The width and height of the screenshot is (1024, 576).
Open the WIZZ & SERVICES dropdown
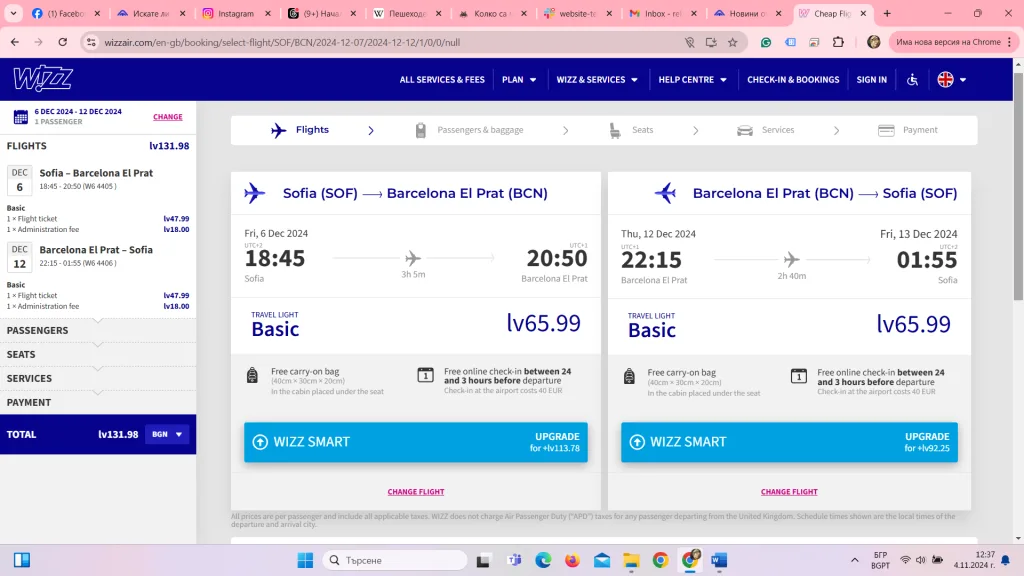597,80
